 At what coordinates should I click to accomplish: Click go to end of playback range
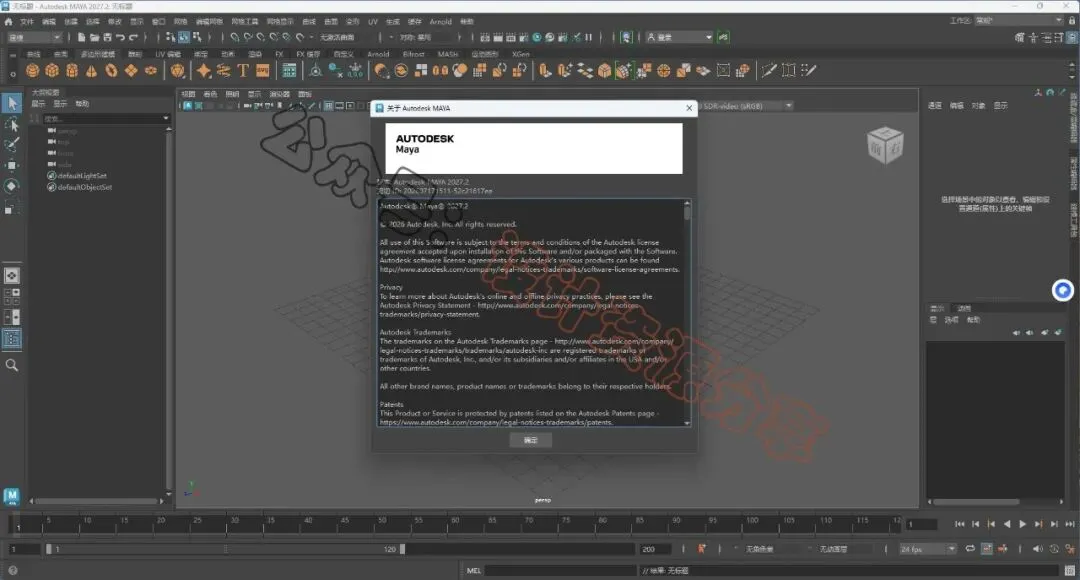click(1070, 524)
